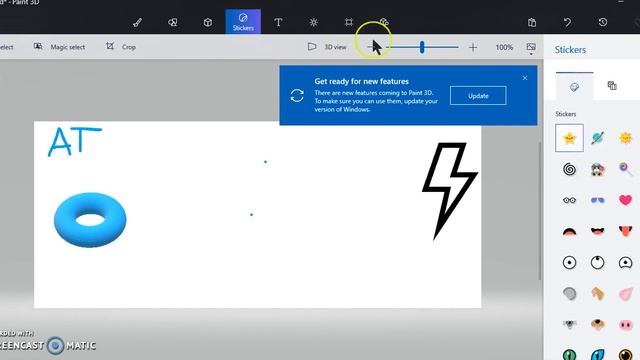Select the sun sticker
This screenshot has width=640, height=360.
coord(625,138)
